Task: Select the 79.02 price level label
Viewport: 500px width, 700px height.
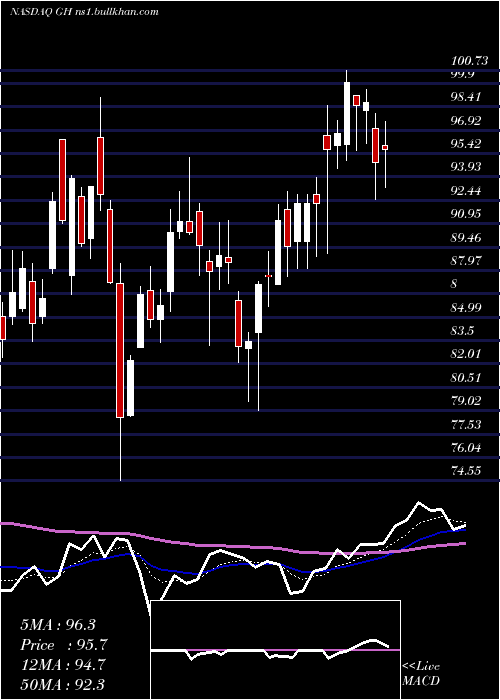Action: pos(466,401)
